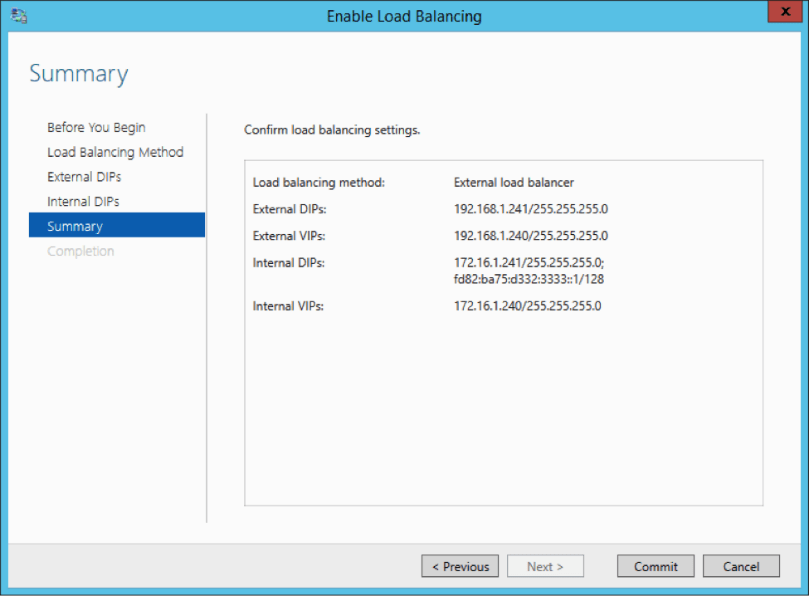Click the greyed-out Completion step
The image size is (809, 596).
click(80, 251)
